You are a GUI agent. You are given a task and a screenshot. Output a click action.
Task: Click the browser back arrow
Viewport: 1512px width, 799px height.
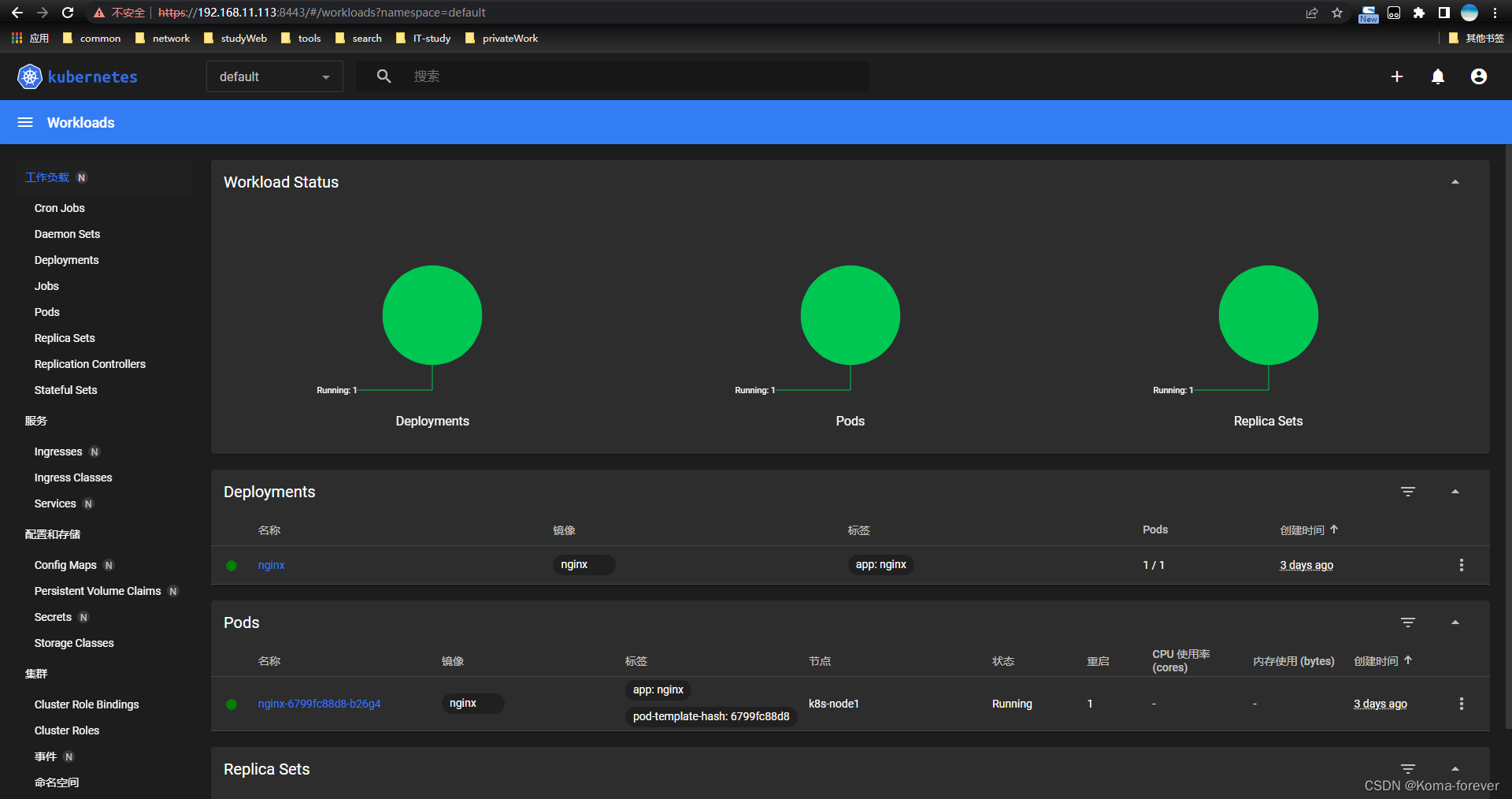17,13
